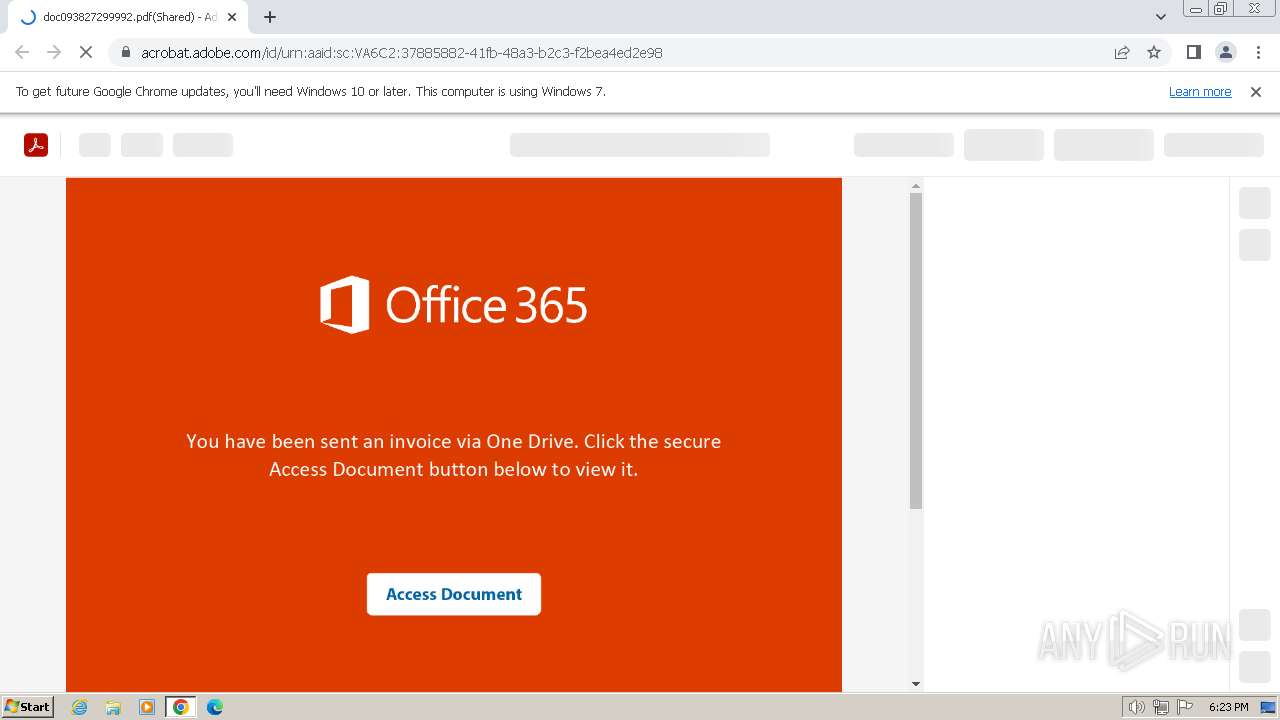
Task: Click the show desktop monitor tray icon
Action: 1268,707
